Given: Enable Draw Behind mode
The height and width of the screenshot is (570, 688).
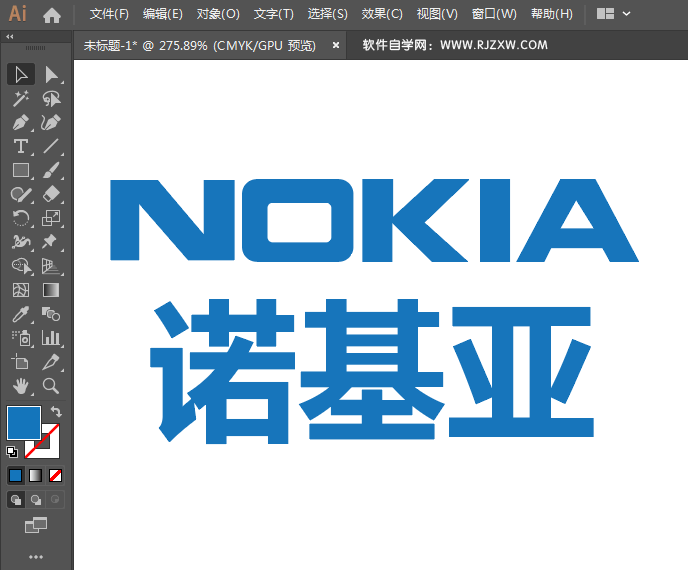Looking at the screenshot, I should (x=36, y=499).
